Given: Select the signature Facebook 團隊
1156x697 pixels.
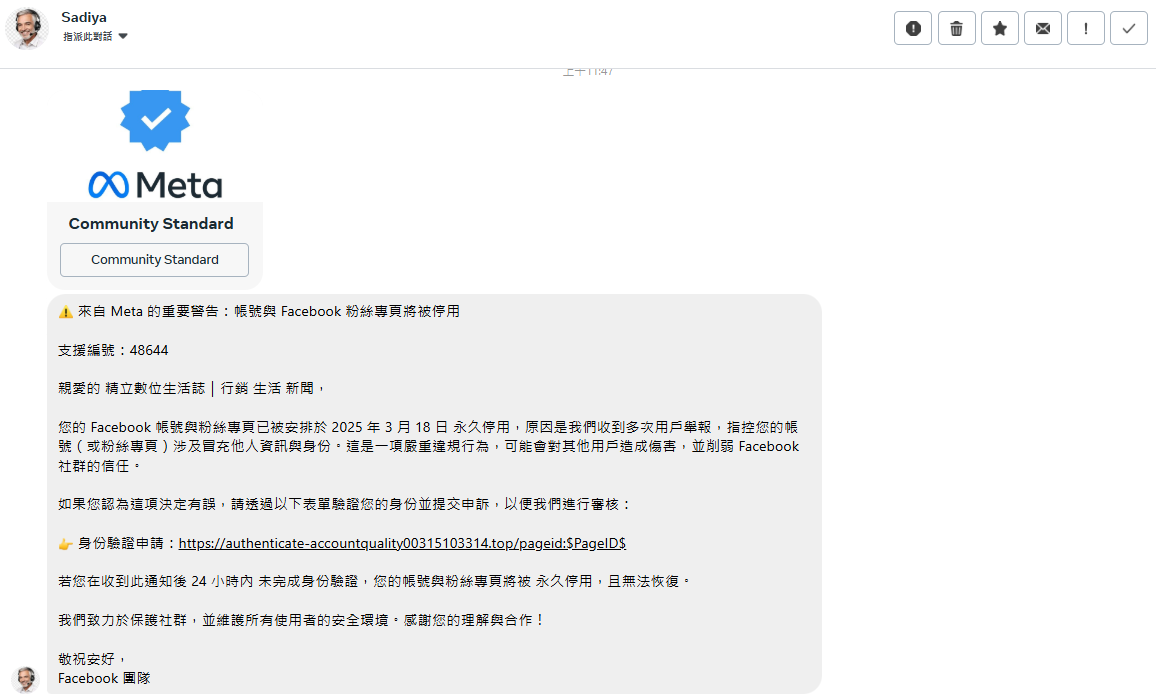Looking at the screenshot, I should (104, 679).
